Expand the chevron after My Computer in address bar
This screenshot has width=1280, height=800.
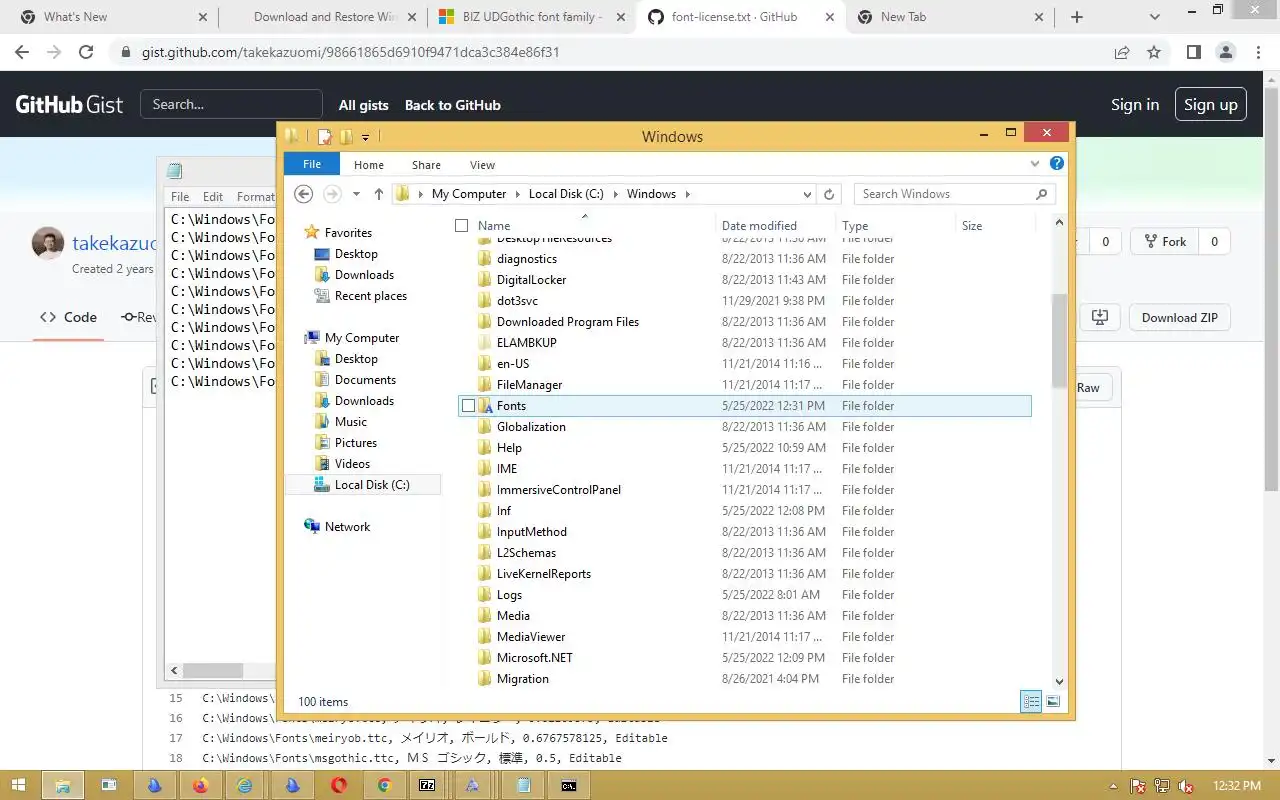point(517,194)
